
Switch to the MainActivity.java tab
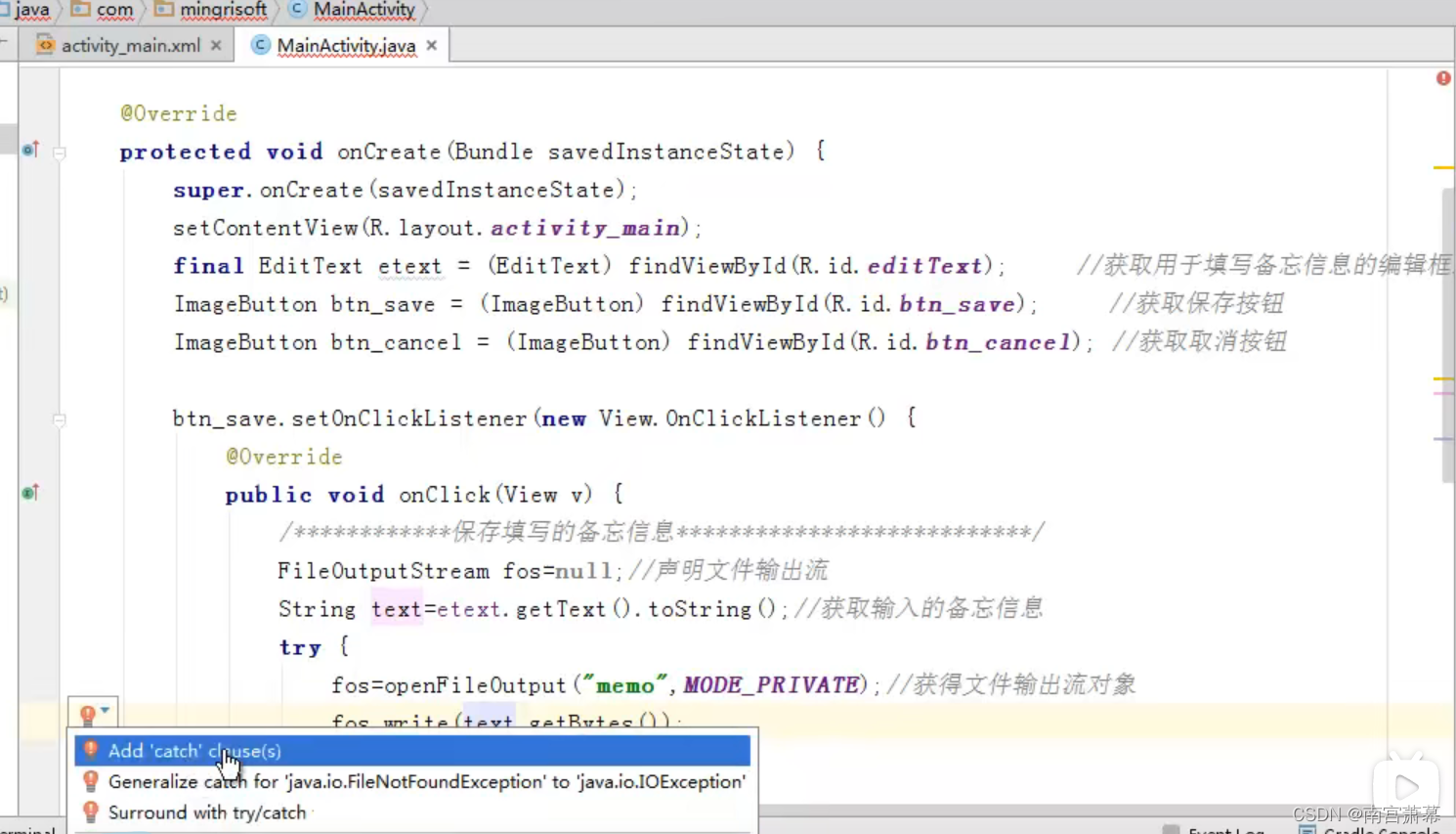tap(346, 45)
